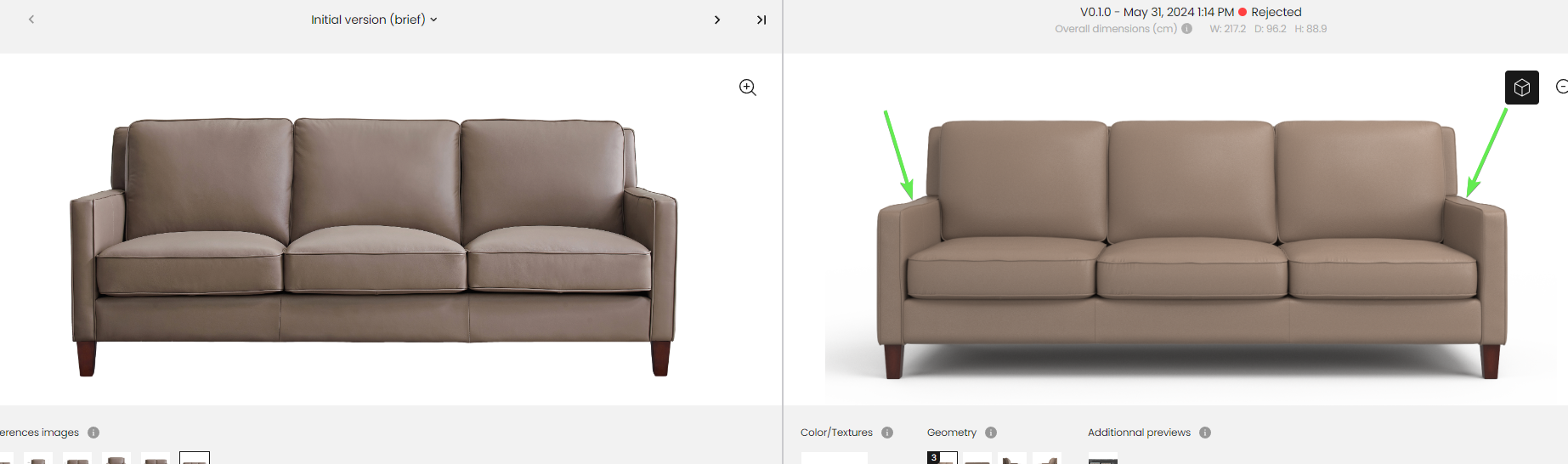Viewport: 1568px width, 464px height.
Task: Select the second Geometry thumbnail
Action: tap(977, 459)
